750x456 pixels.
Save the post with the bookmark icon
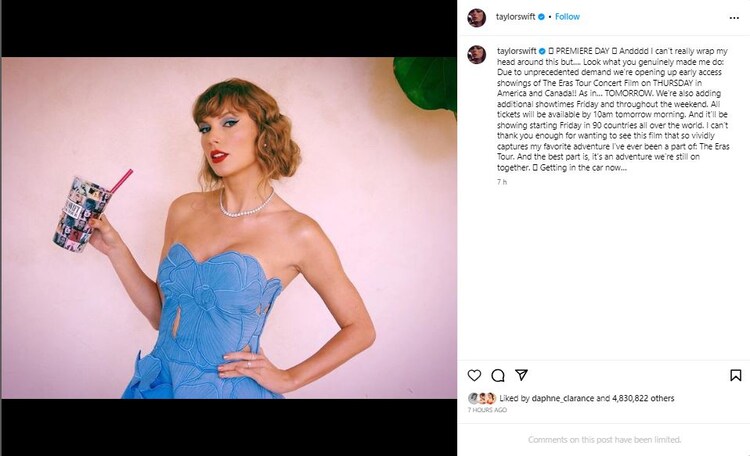click(736, 375)
